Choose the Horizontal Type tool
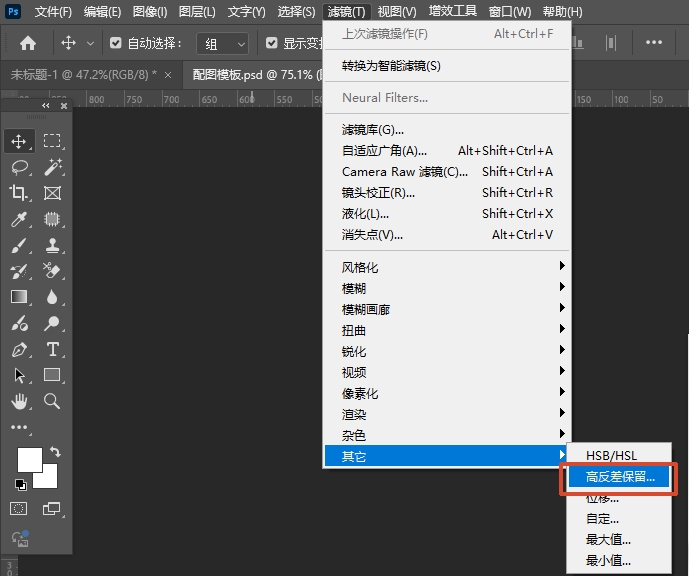The width and height of the screenshot is (689, 576). point(52,349)
